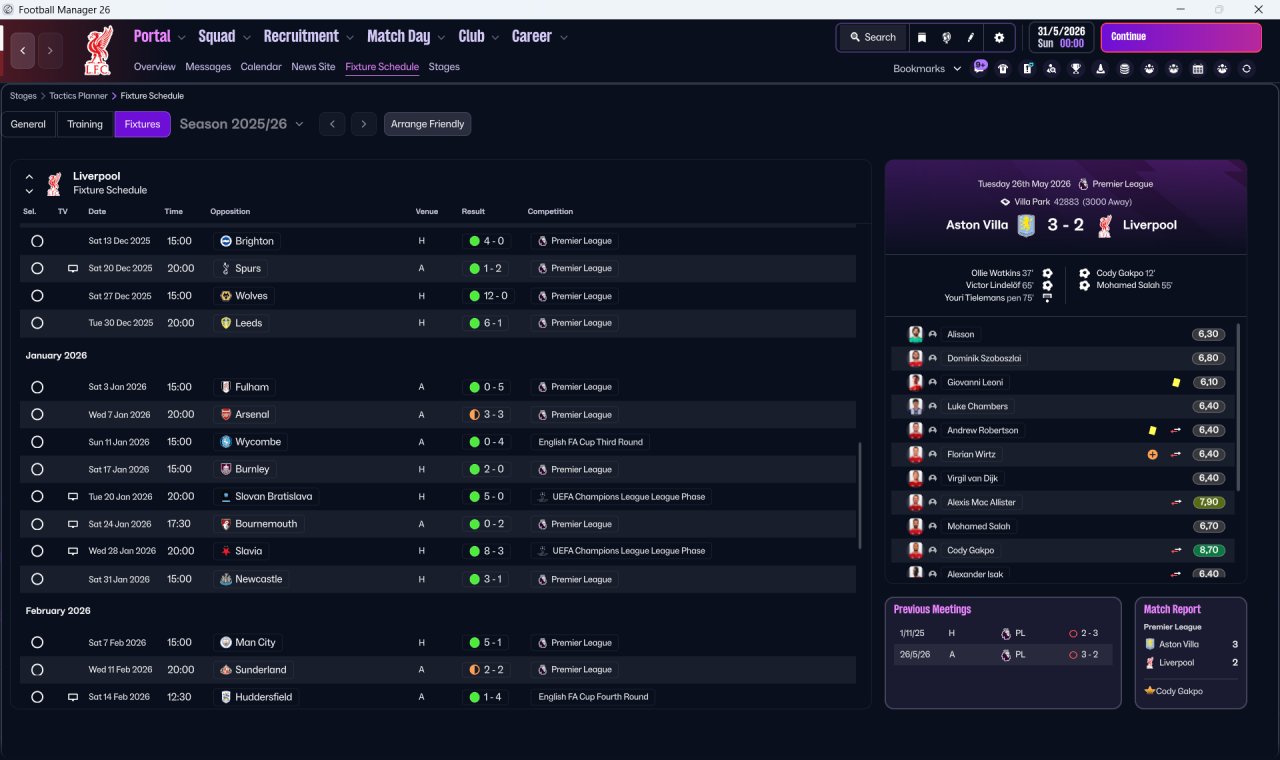Open the News Site submenu item
The height and width of the screenshot is (760, 1280).
pyautogui.click(x=313, y=67)
